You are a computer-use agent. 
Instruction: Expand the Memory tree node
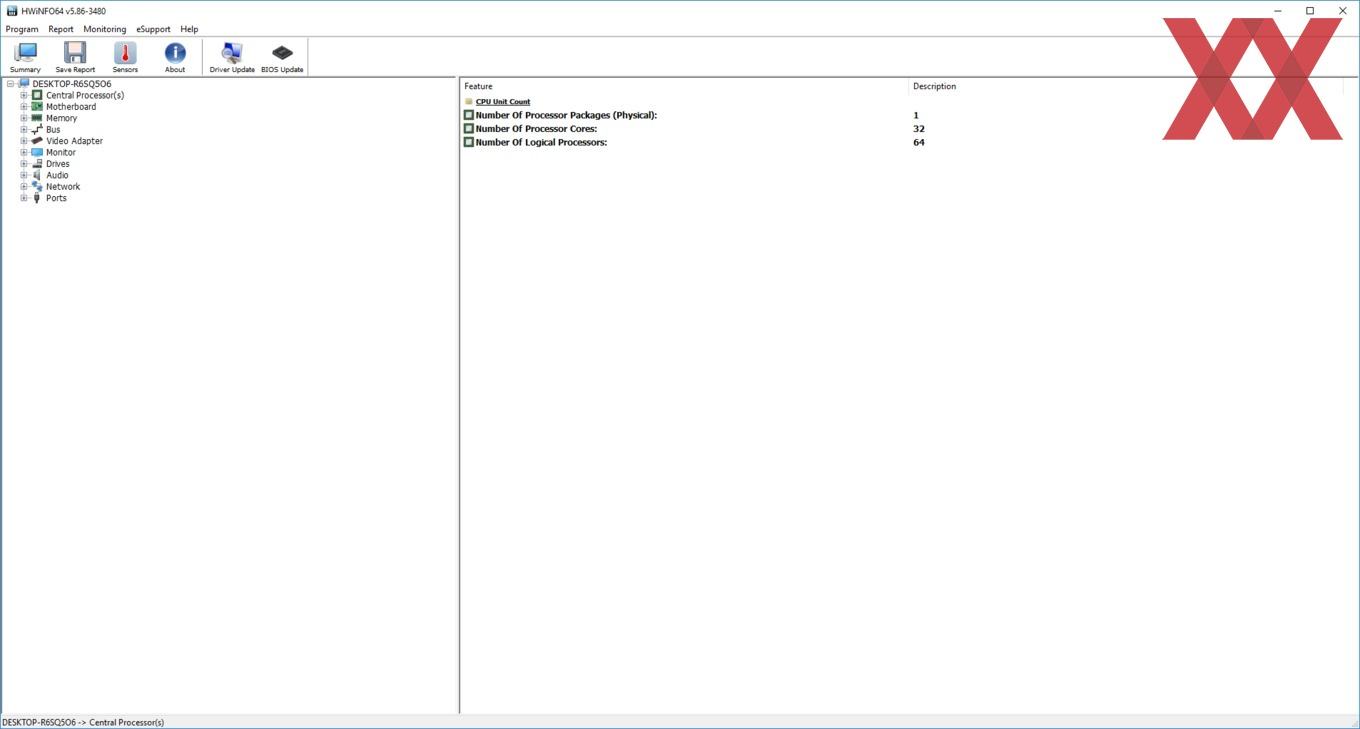pyautogui.click(x=24, y=118)
